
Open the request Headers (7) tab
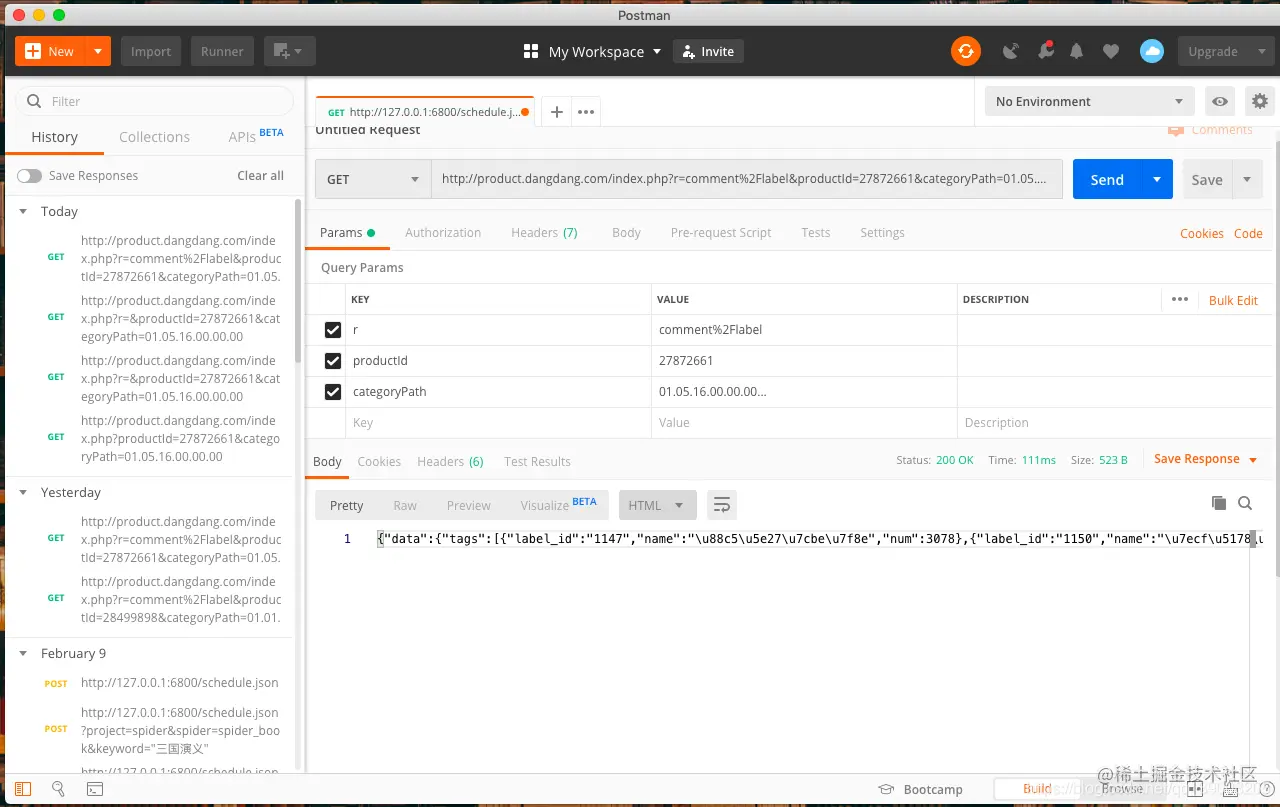[x=544, y=232]
